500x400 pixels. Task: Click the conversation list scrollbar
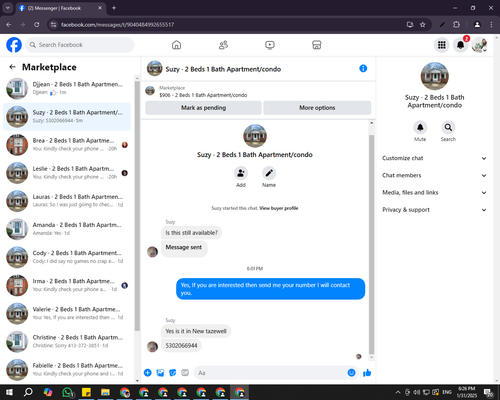point(137,205)
